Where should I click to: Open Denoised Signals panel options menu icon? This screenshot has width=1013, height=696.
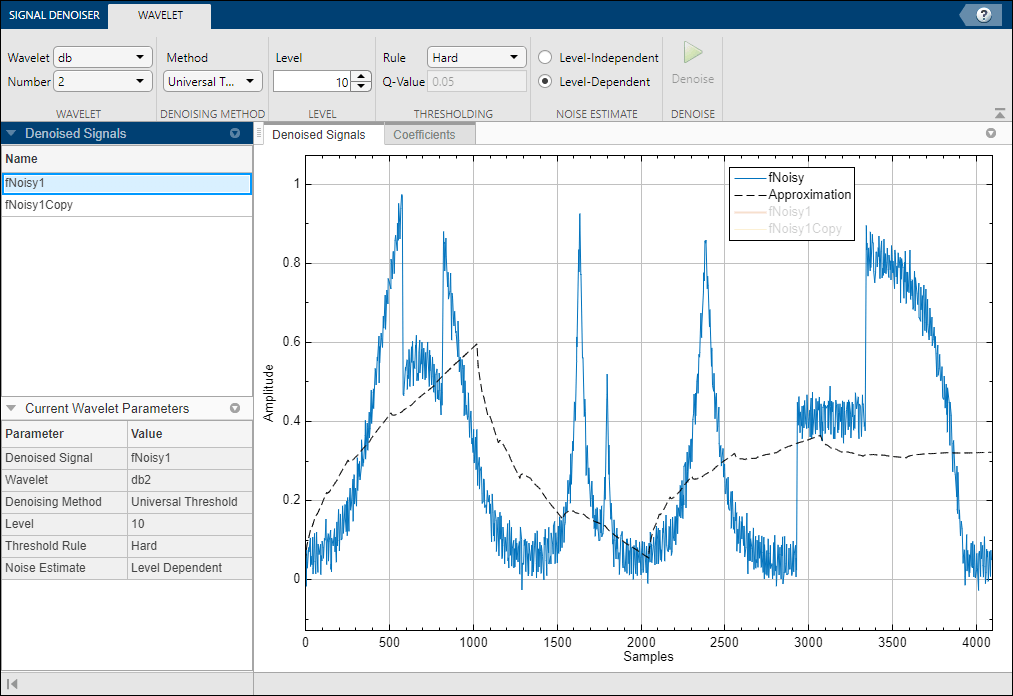(x=235, y=133)
